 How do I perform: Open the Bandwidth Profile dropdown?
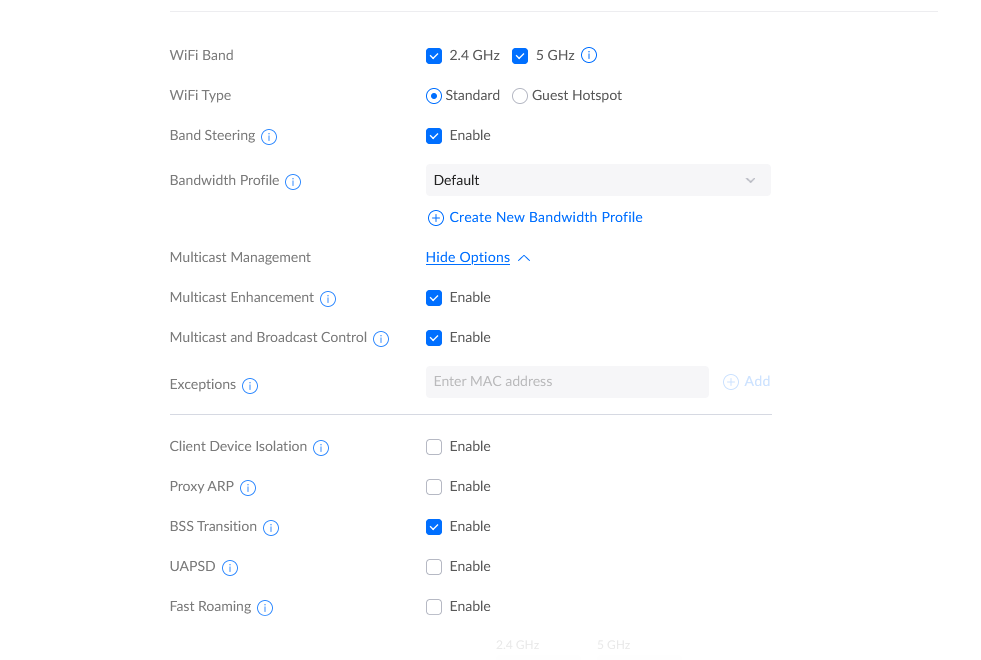tap(598, 180)
